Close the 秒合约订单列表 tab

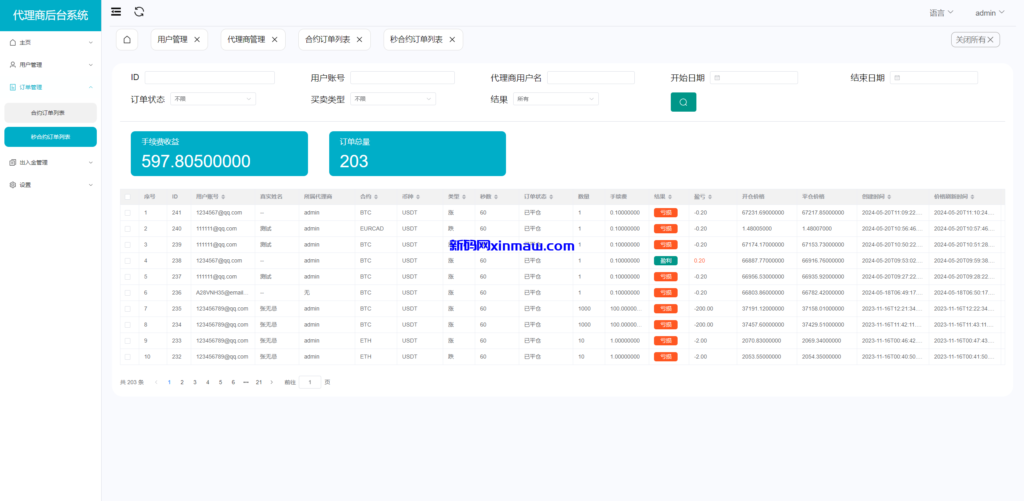[452, 39]
